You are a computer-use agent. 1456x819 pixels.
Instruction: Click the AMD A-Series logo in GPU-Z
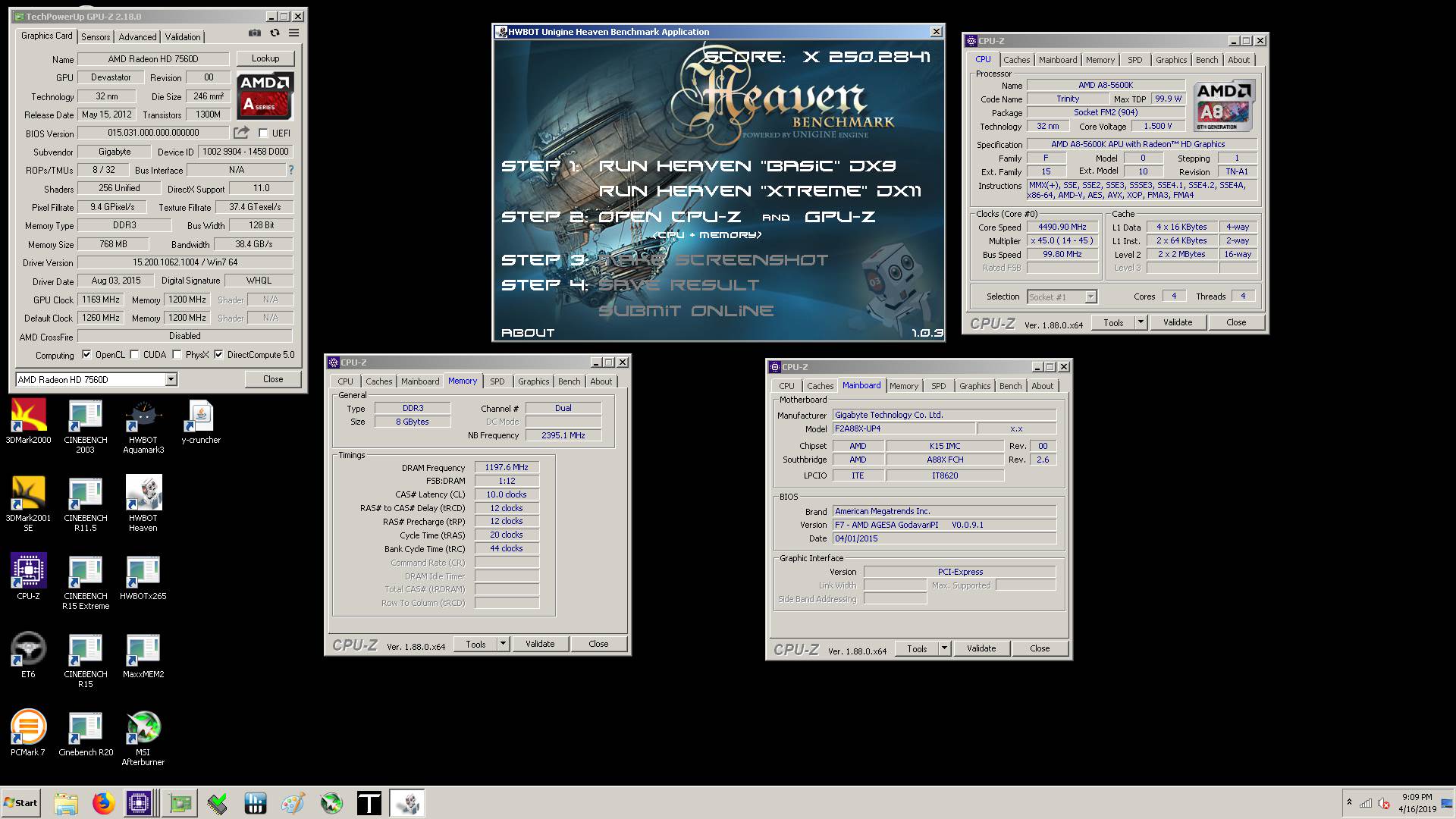point(265,96)
